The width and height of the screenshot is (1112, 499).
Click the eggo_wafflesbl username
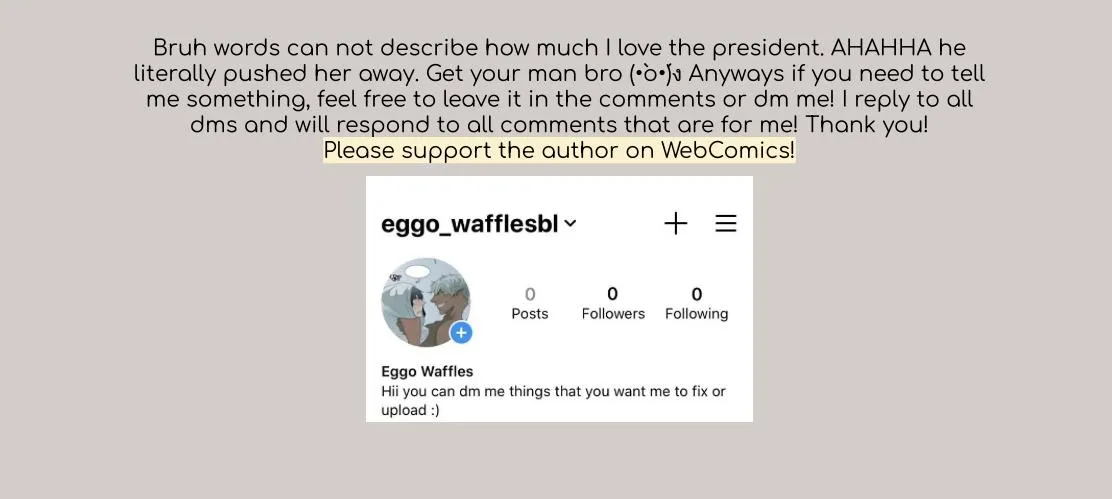coord(469,224)
